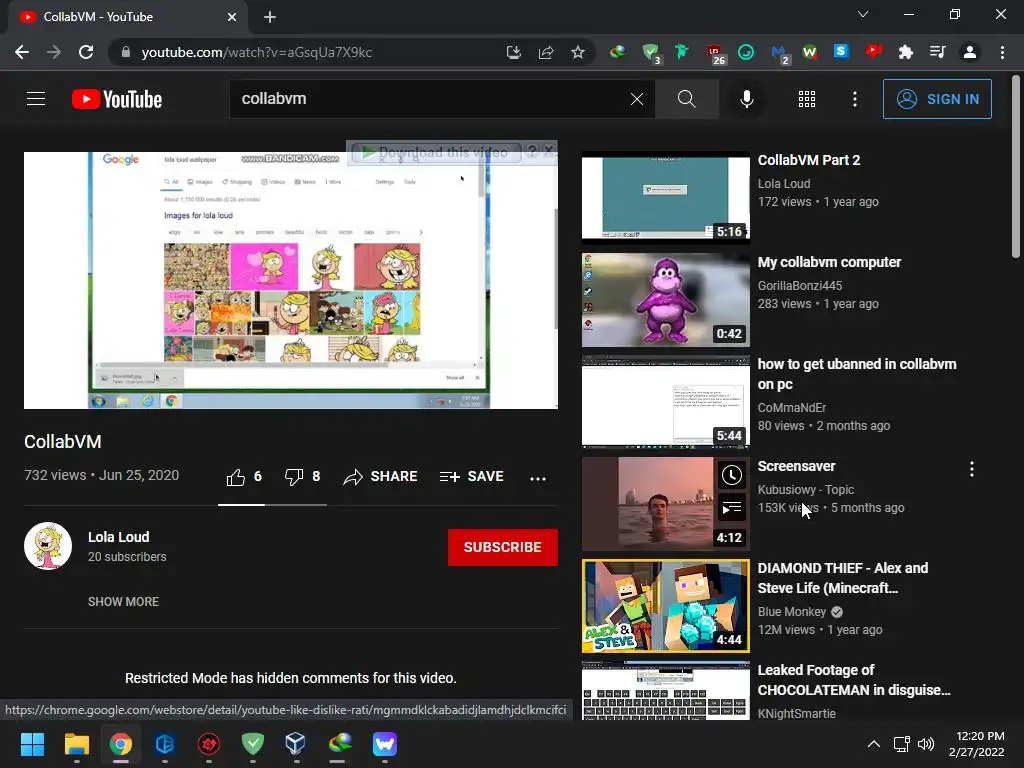This screenshot has height=768, width=1024.
Task: Subscribe to Lola Loud channel
Action: [x=502, y=547]
